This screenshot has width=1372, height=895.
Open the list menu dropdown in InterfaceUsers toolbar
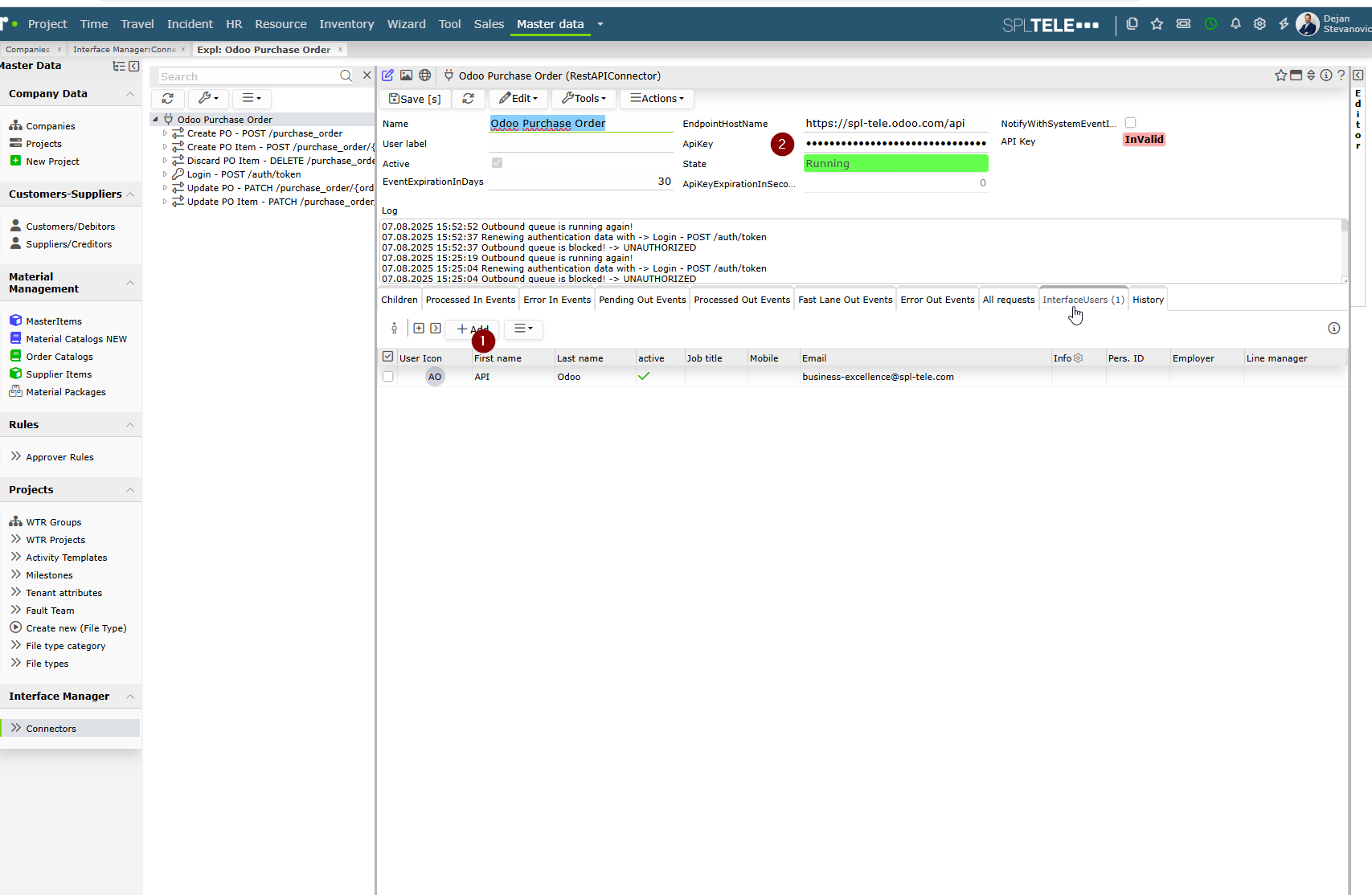[523, 329]
